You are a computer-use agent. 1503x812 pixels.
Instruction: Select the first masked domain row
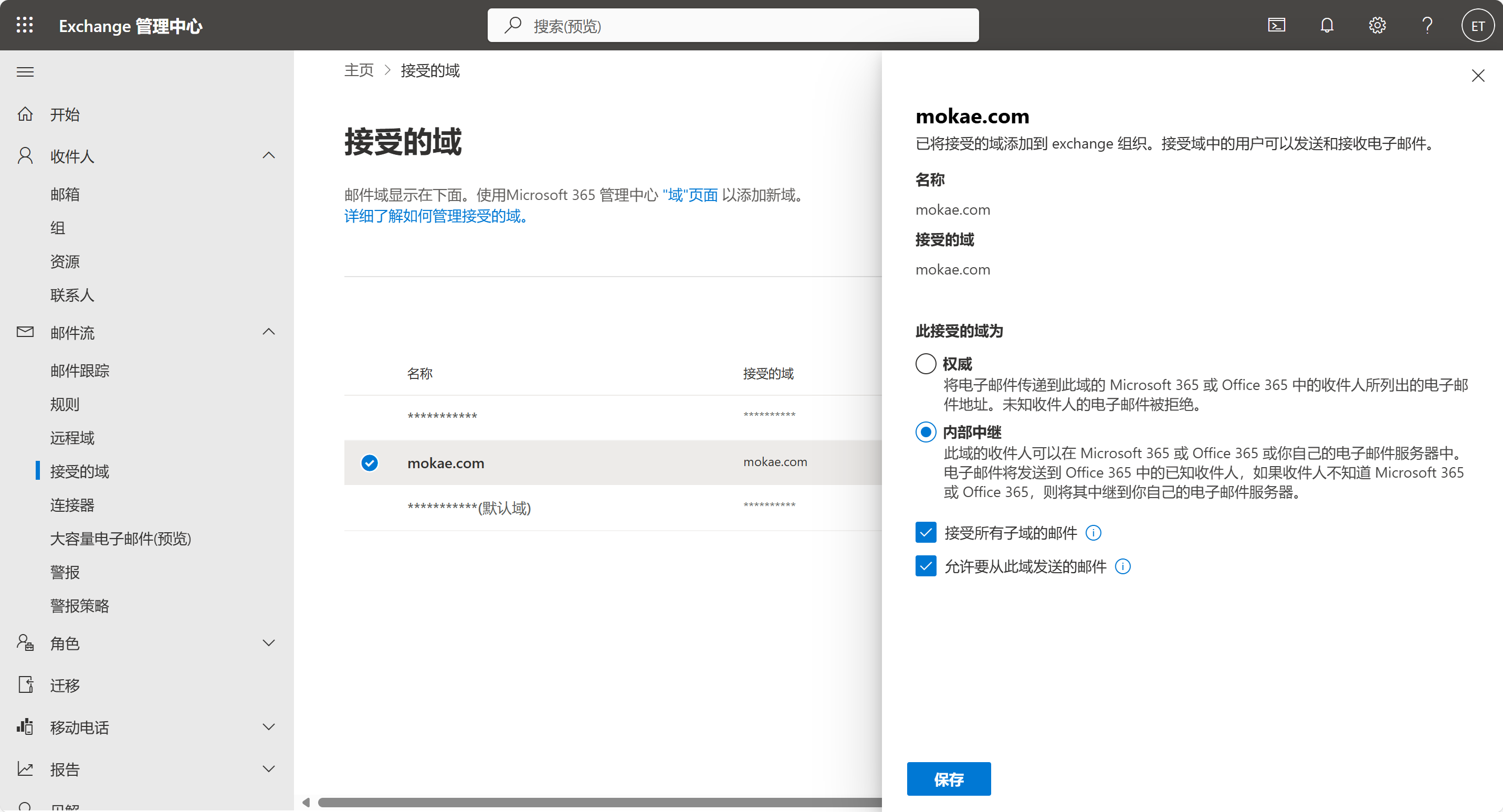tap(613, 417)
